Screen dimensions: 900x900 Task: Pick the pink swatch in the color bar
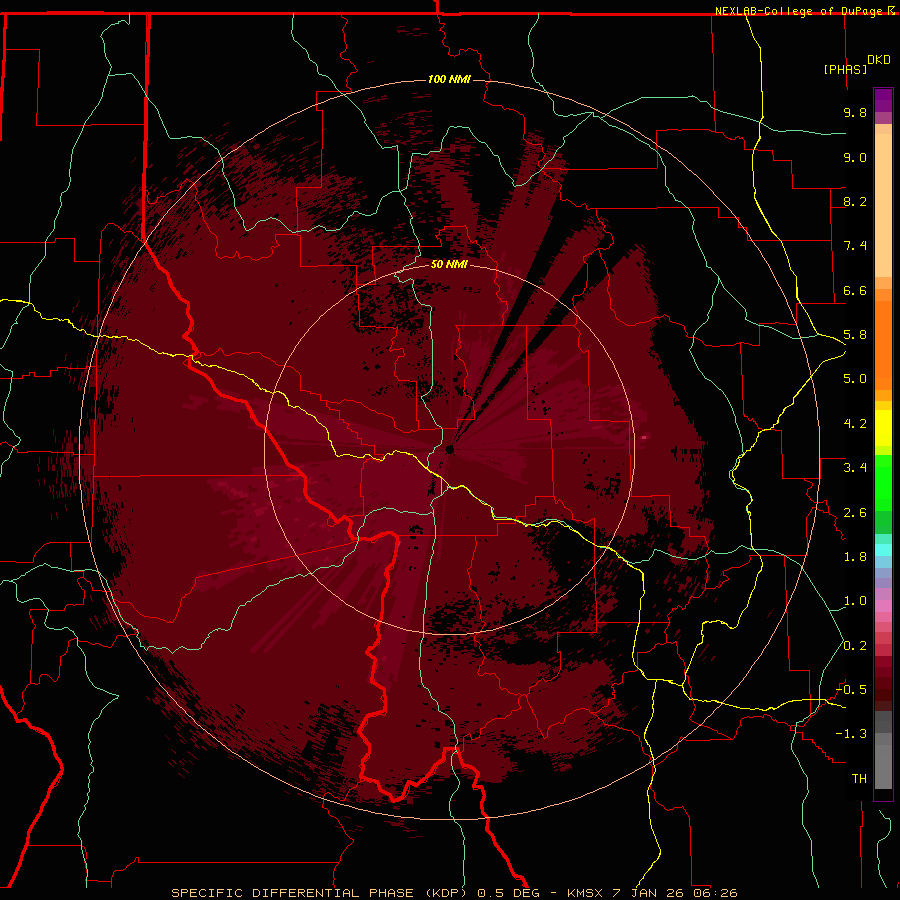point(883,606)
